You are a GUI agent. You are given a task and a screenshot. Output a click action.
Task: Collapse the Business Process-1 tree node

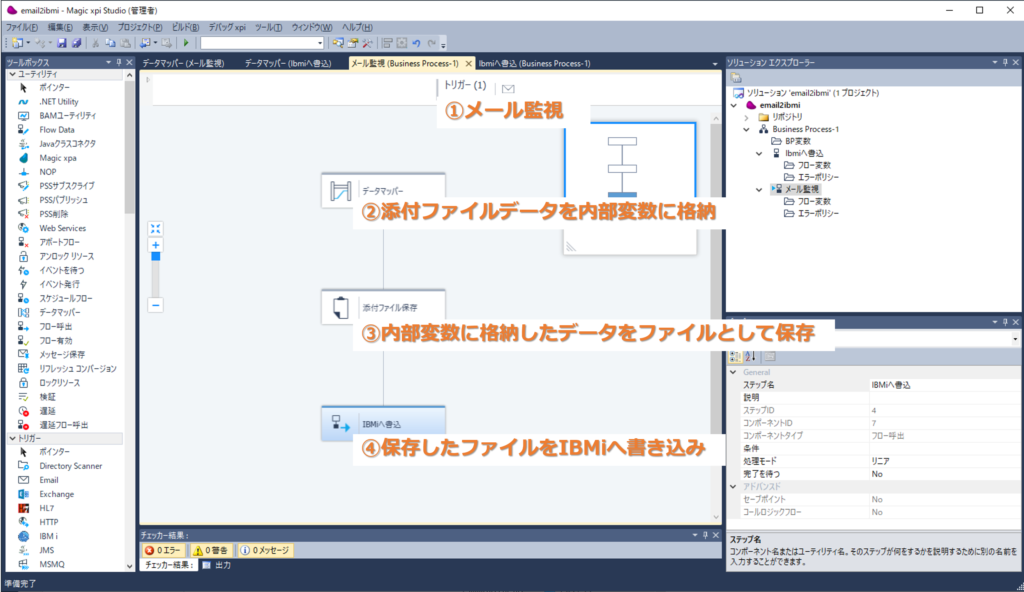pyautogui.click(x=746, y=129)
